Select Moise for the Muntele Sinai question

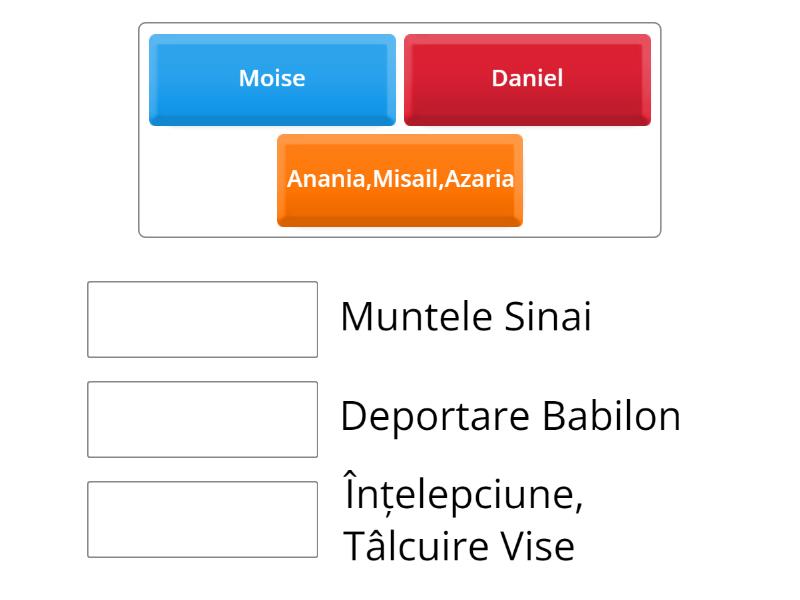point(271,79)
